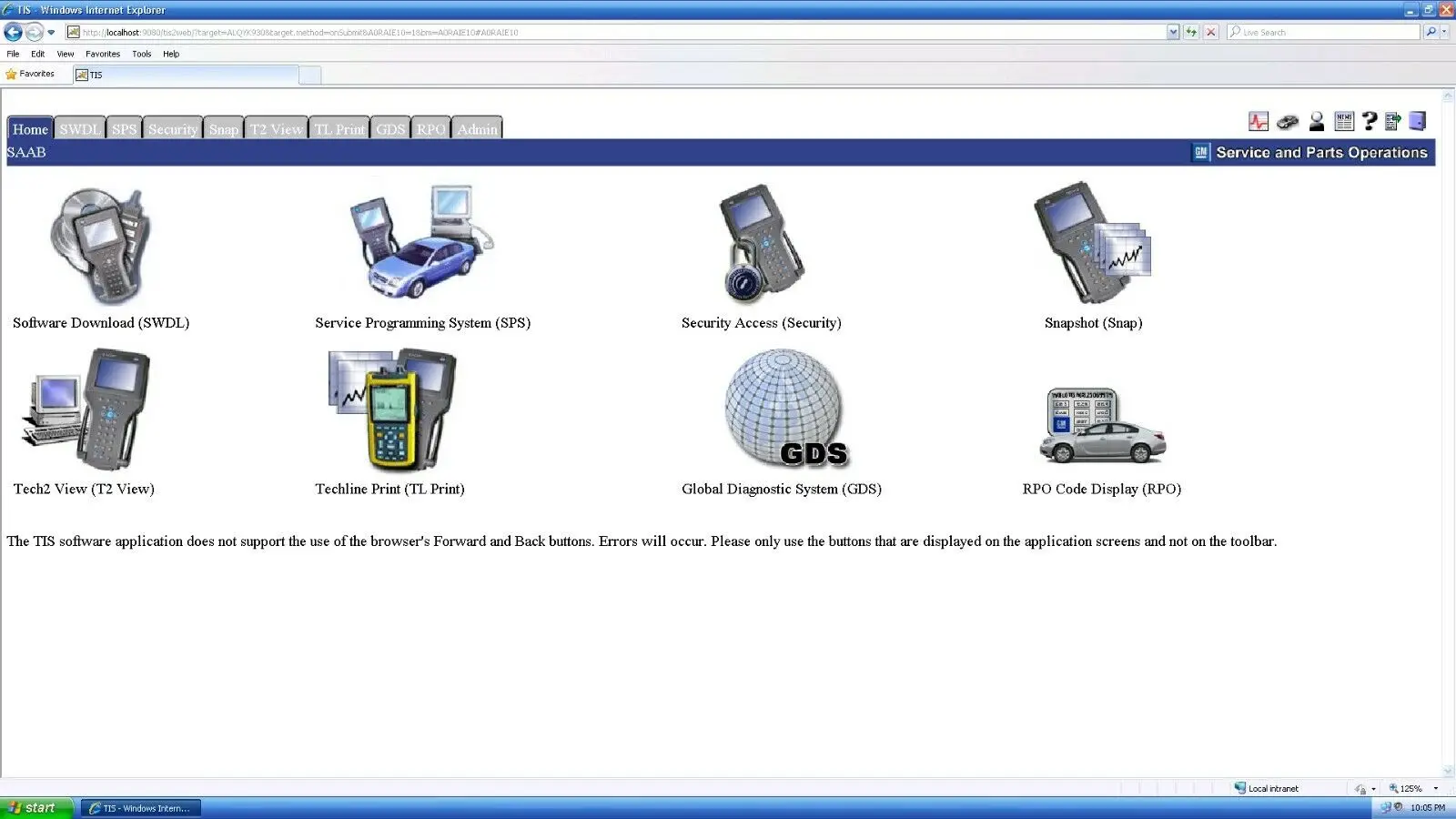Go back with the browser Back arrow

pos(13,32)
